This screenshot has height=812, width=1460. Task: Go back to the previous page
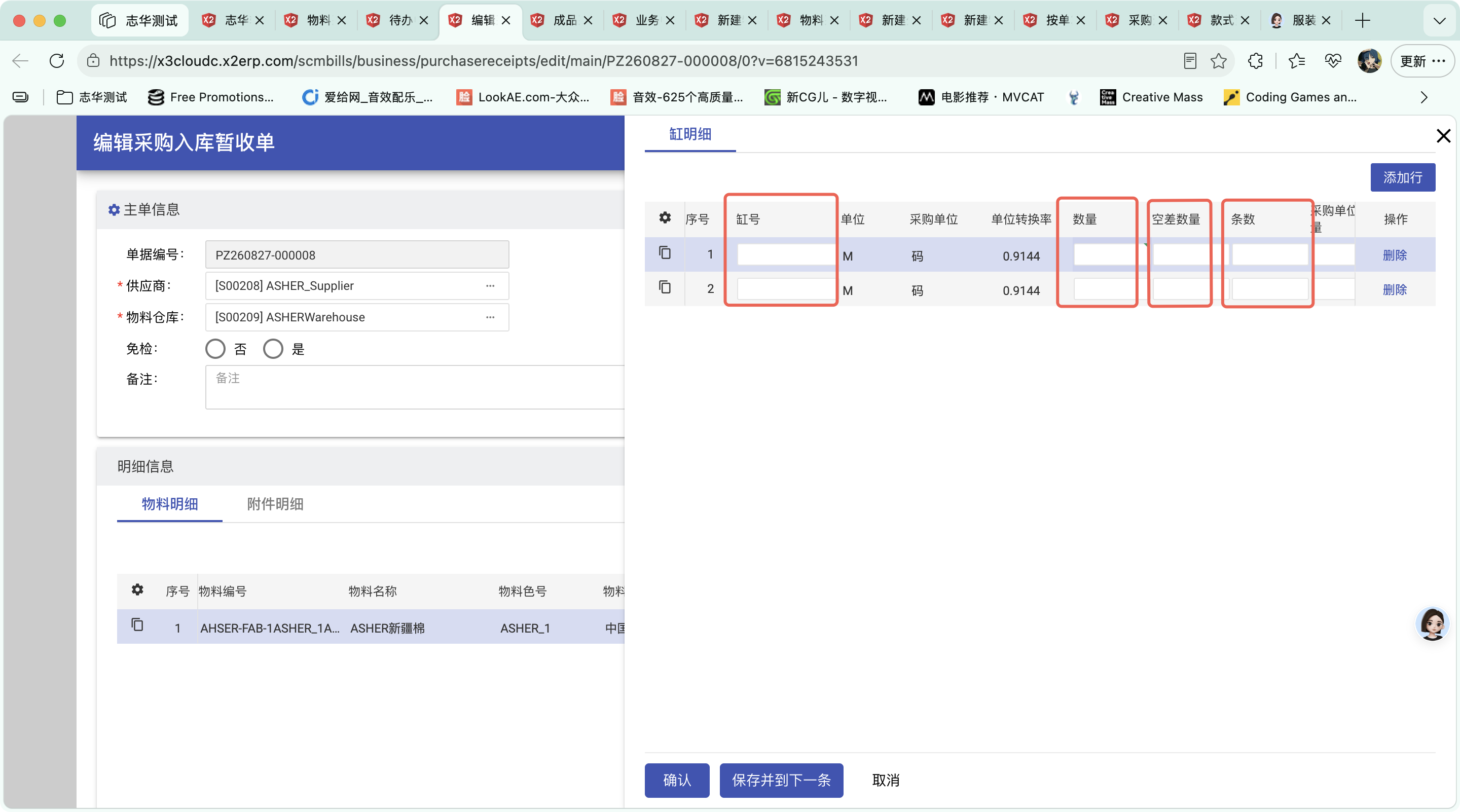tap(20, 61)
